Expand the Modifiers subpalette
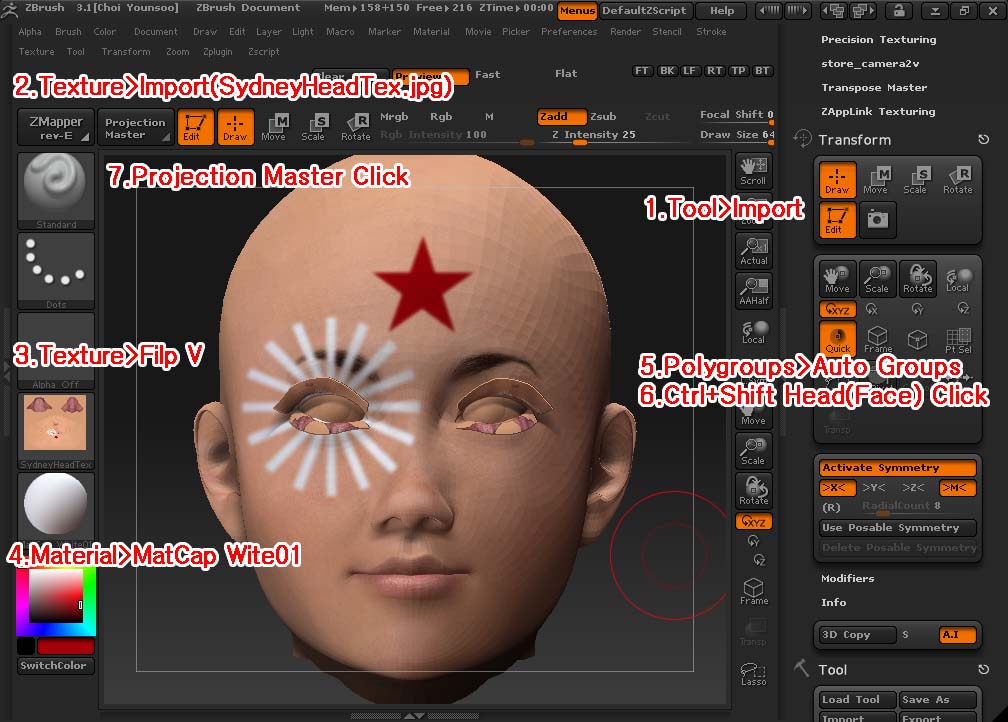1008x722 pixels. (847, 579)
